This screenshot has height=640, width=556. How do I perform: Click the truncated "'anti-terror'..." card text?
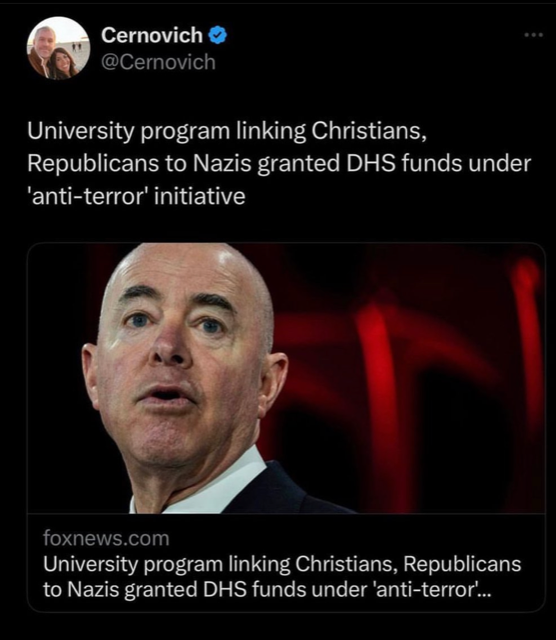coord(429,589)
